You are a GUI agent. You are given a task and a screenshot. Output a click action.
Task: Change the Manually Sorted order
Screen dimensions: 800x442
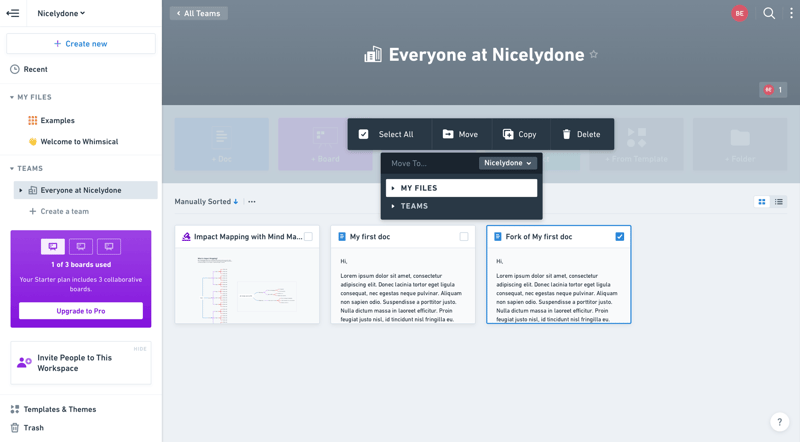coord(206,202)
